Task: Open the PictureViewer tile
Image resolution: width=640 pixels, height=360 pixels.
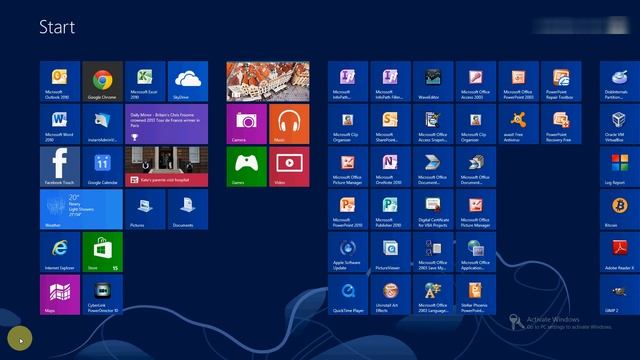Action: point(391,252)
